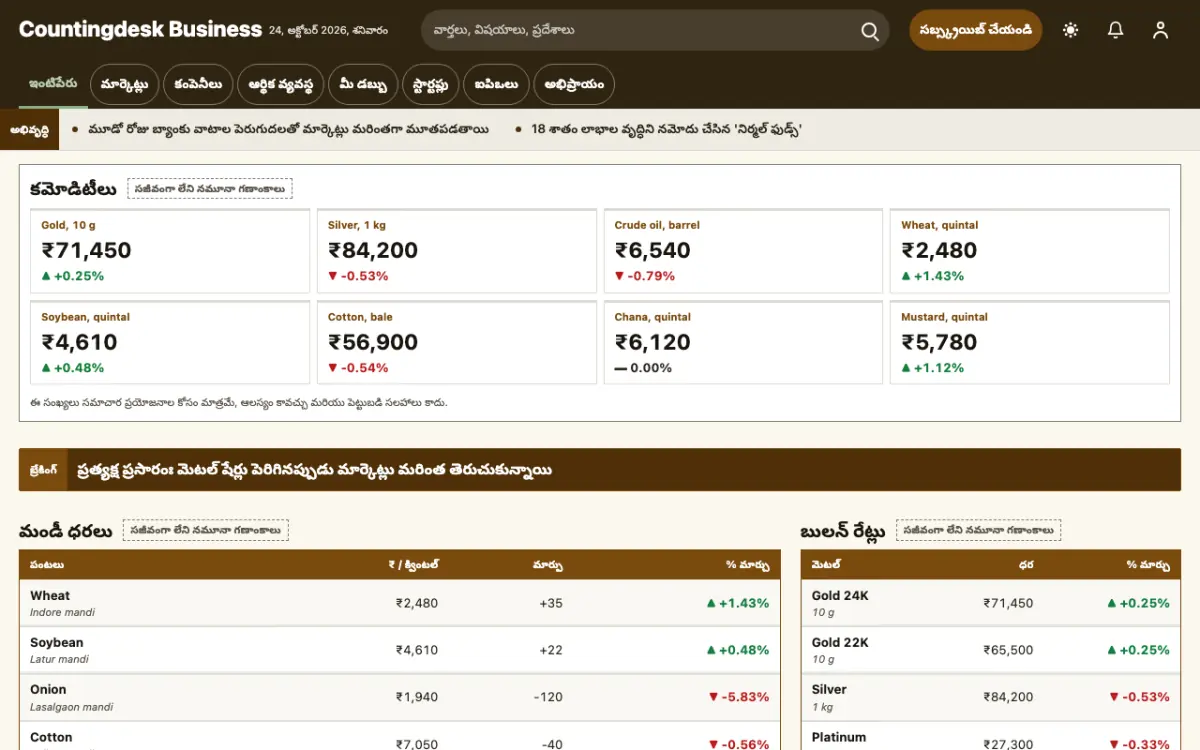Select the Wheat Indore mandi row
Image resolution: width=1200 pixels, height=750 pixels.
click(400, 603)
